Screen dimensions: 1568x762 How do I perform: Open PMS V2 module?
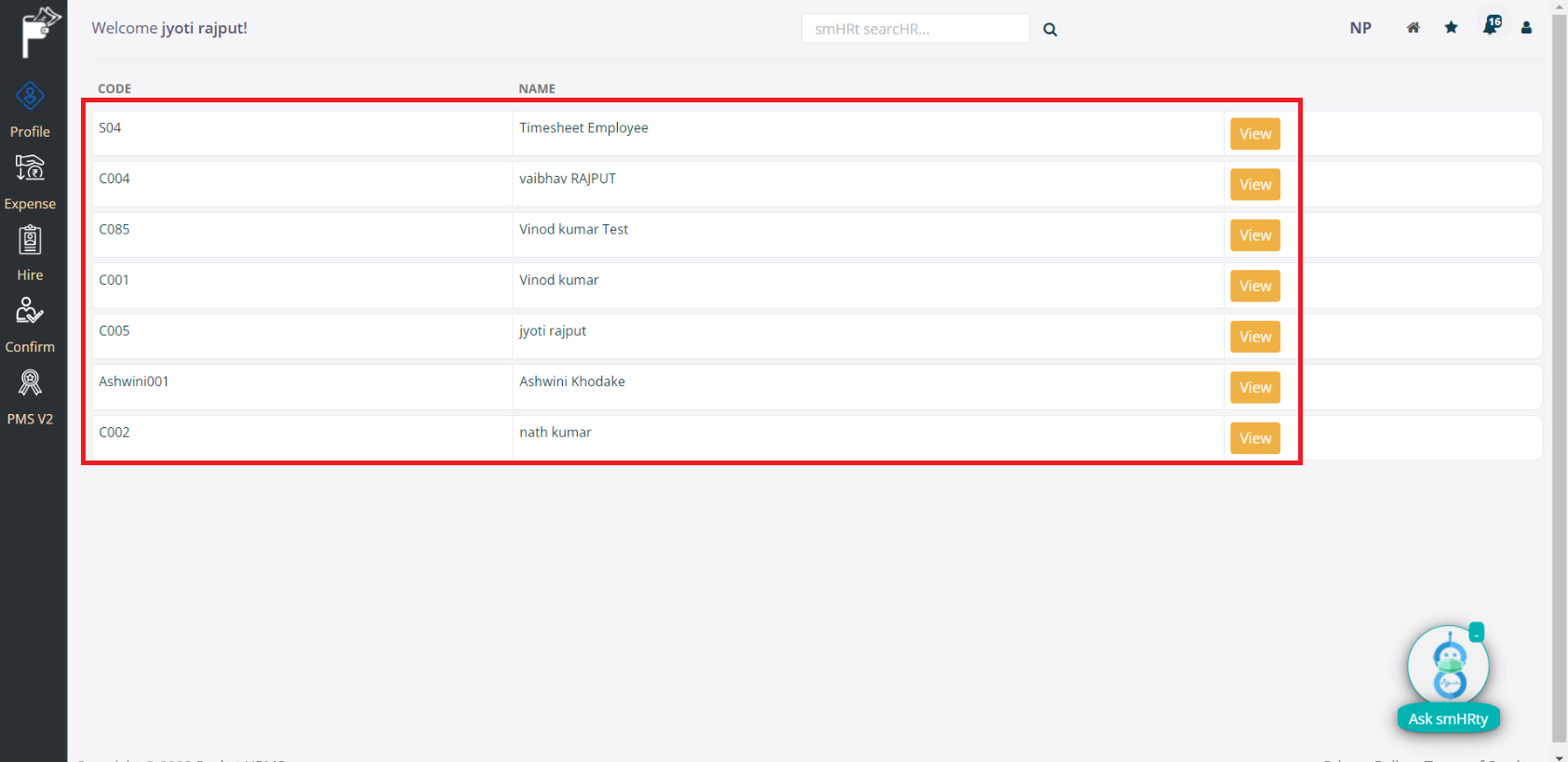30,397
